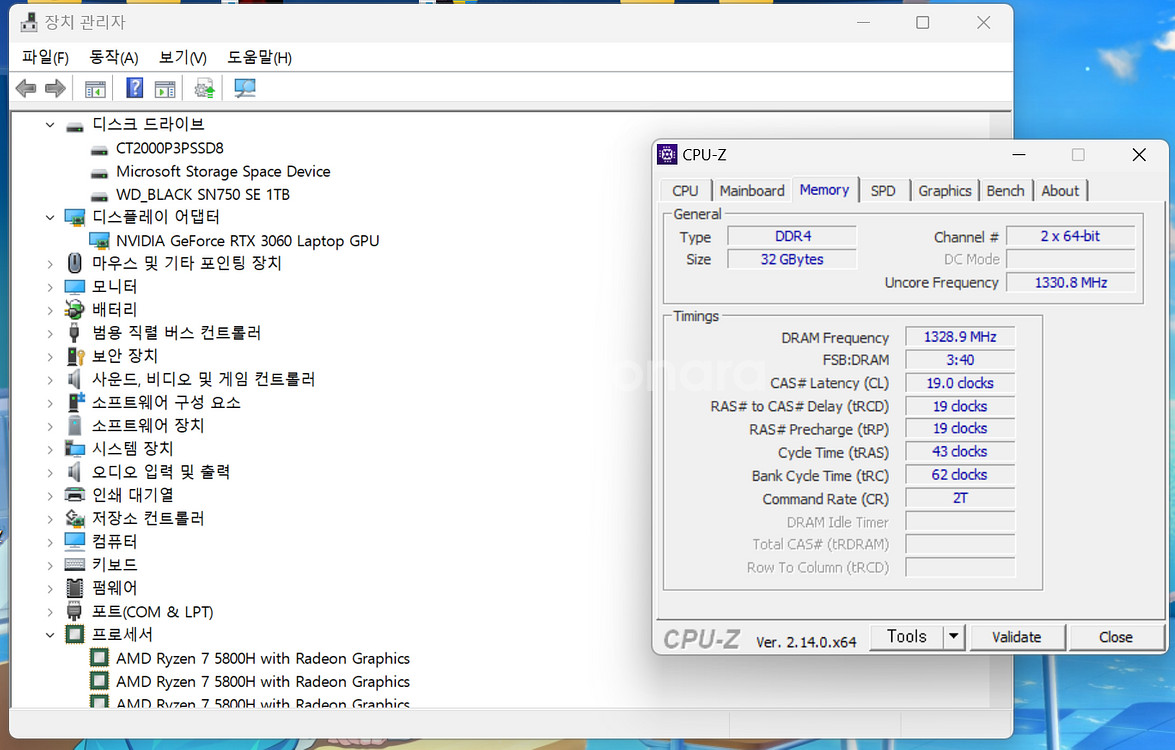Click the puzzle icon beside 소프트웨어 구성 요소

tap(75, 402)
